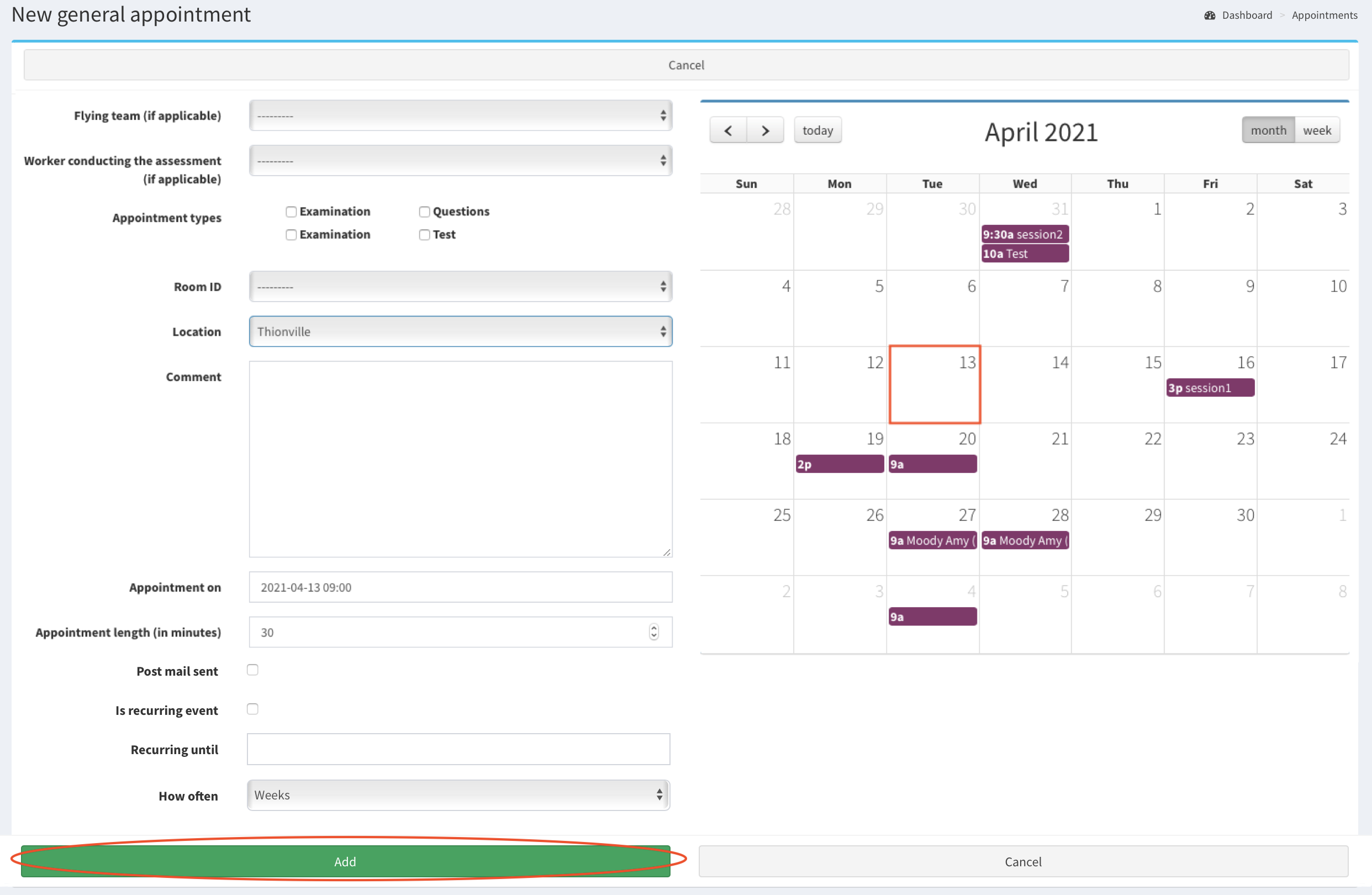Check the Test appointment type
Image resolution: width=1372 pixels, height=895 pixels.
pyautogui.click(x=424, y=235)
